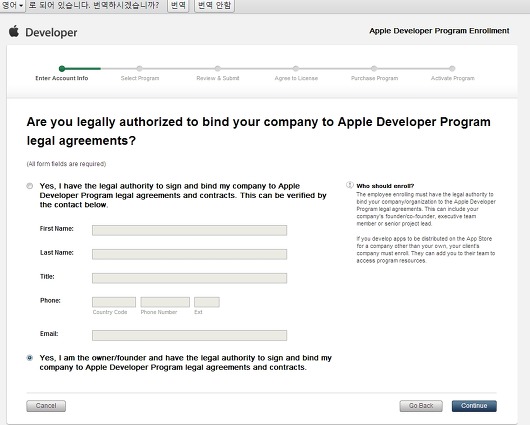The image size is (530, 425).
Task: Click the Agree to License step dot
Action: tap(296, 69)
